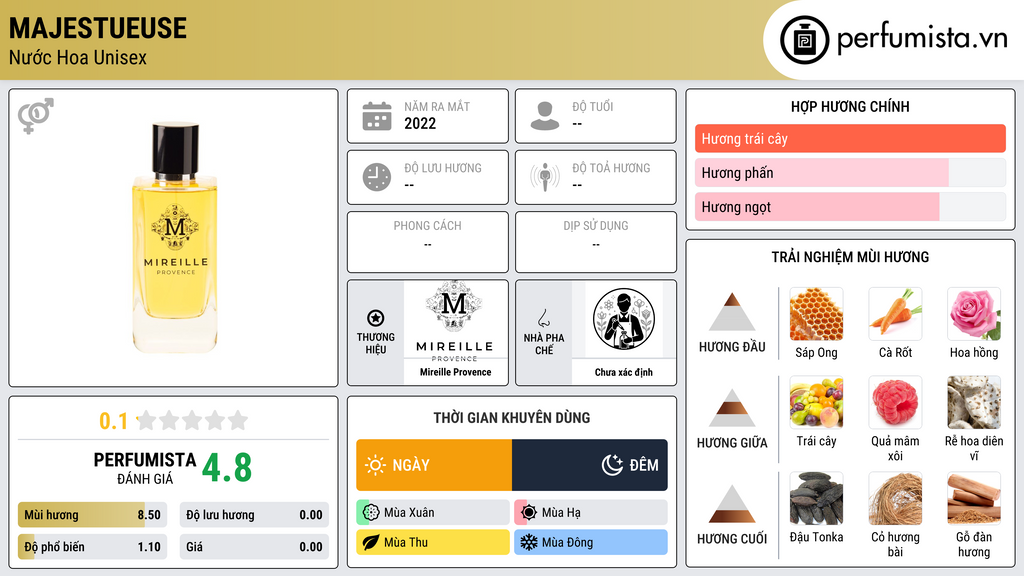Click the Hoa hồng rose image
1024x576 pixels.
974,314
